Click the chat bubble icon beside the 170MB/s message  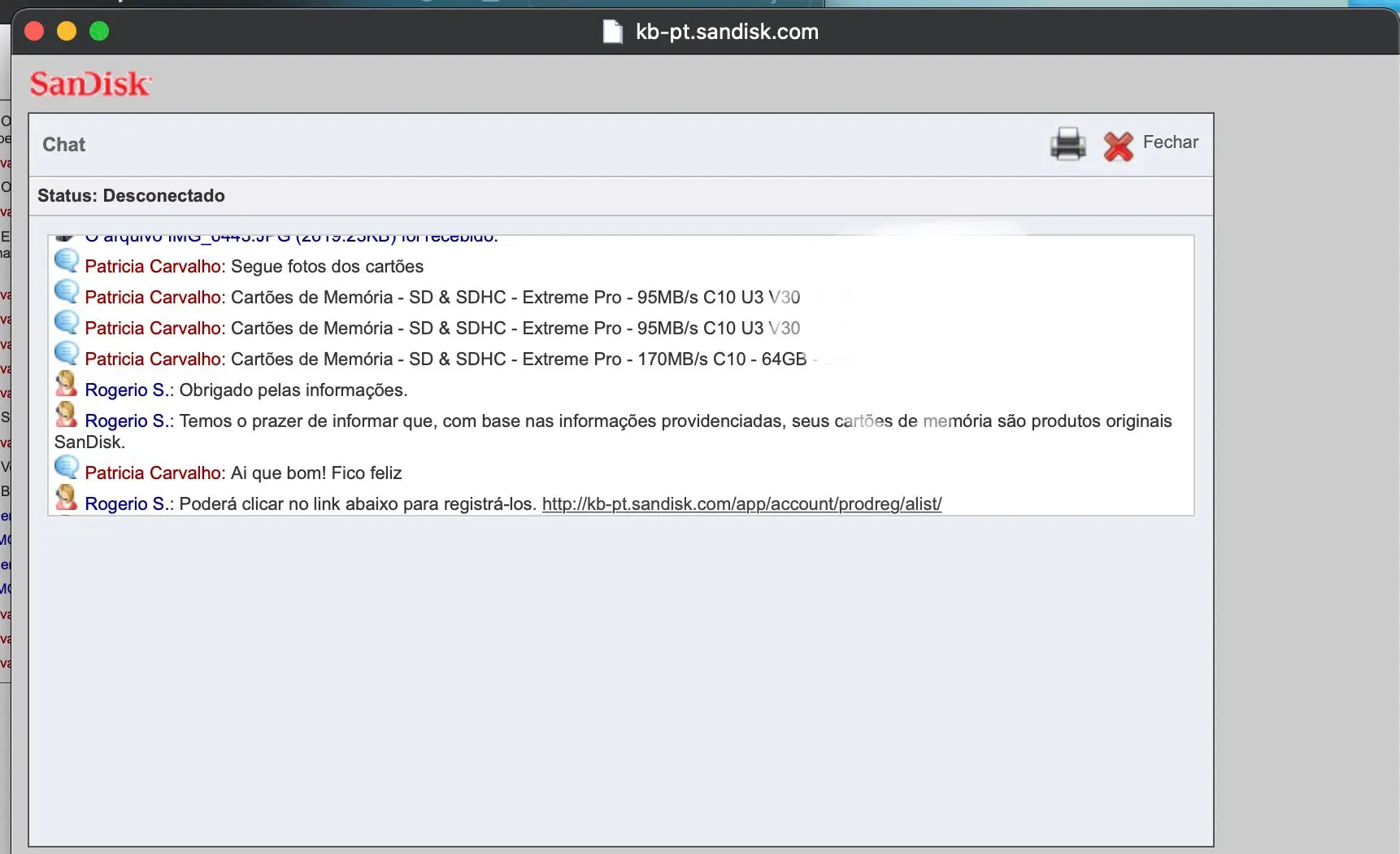coord(67,354)
